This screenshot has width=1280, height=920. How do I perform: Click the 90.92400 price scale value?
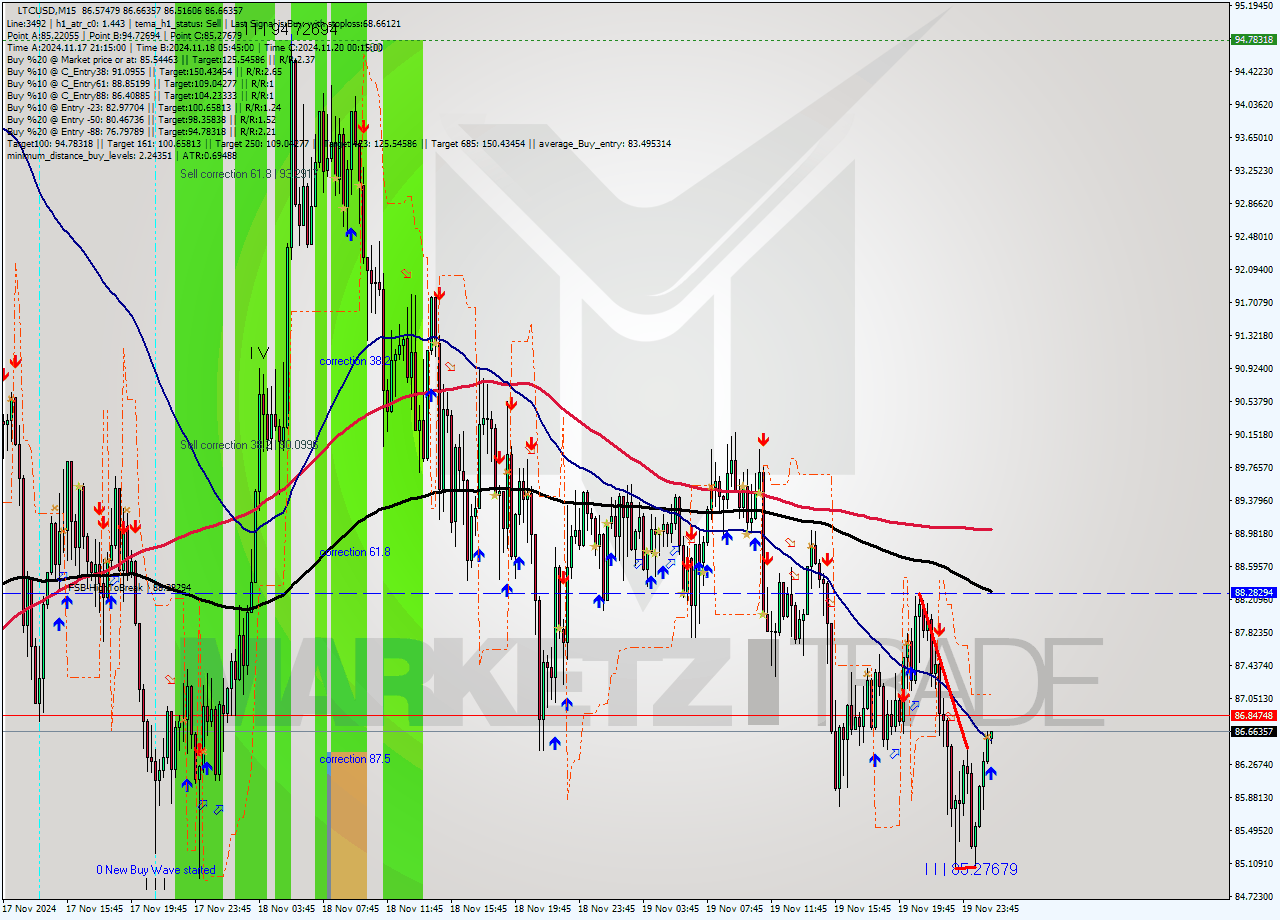pos(1254,368)
